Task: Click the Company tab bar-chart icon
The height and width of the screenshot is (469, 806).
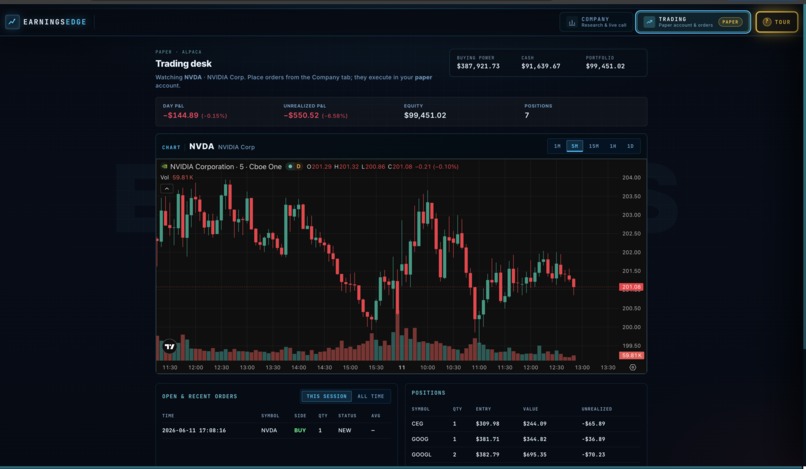Action: [572, 22]
